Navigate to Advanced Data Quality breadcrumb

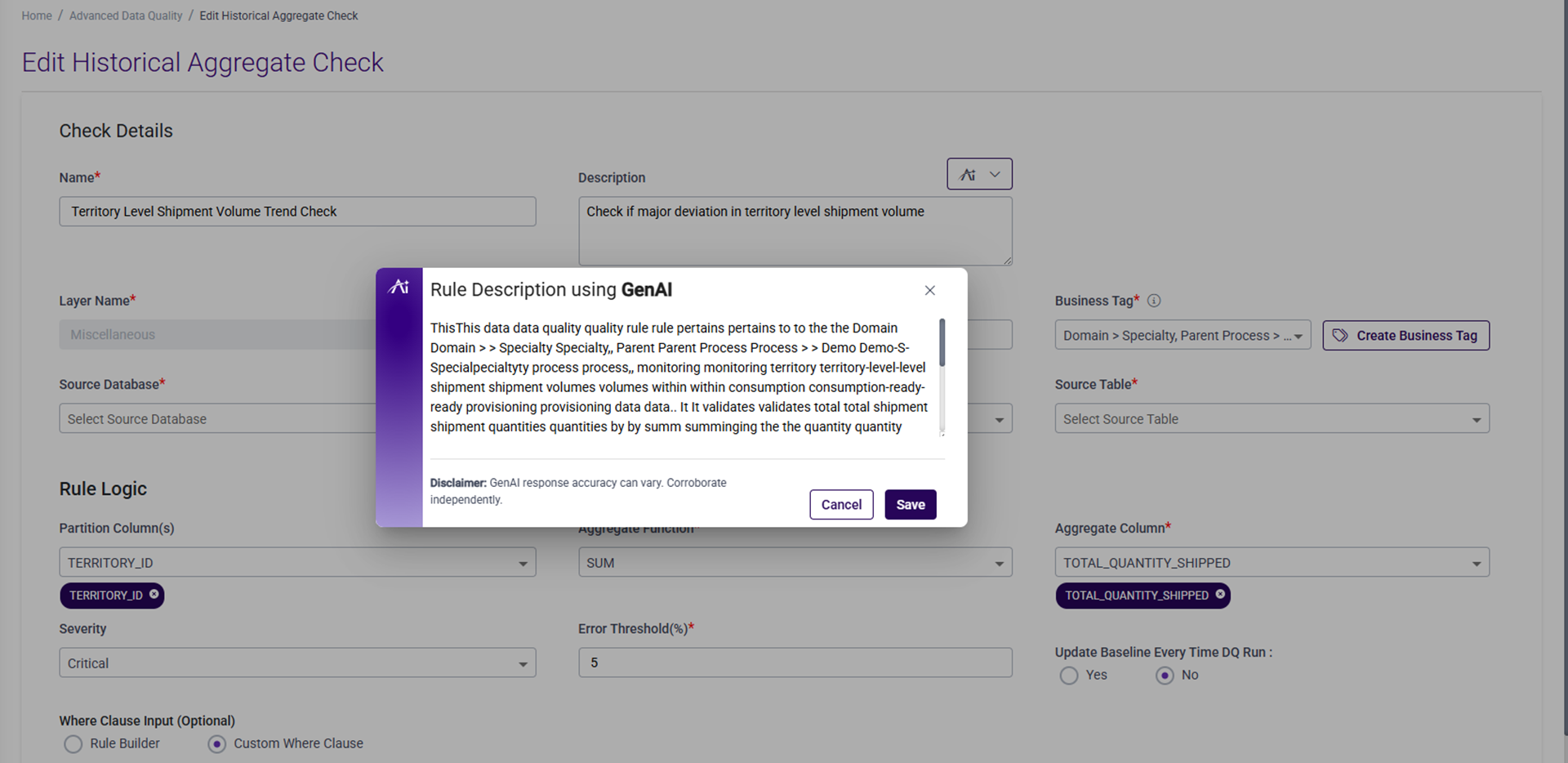[126, 16]
